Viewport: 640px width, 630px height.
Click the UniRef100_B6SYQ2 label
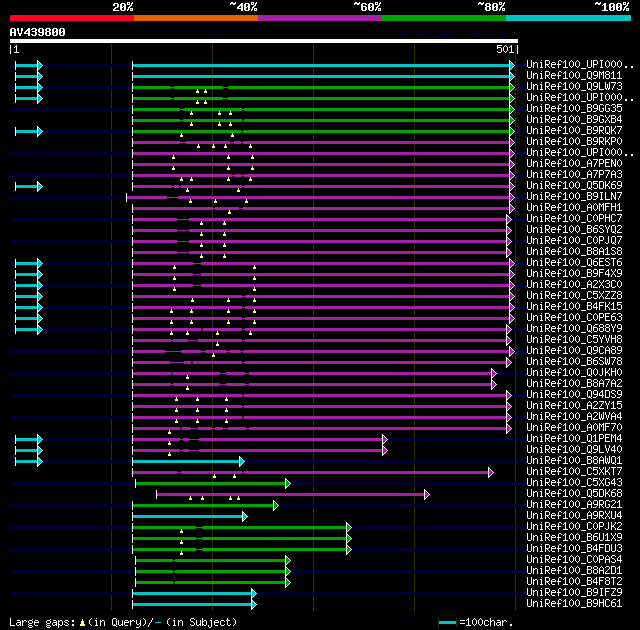tap(574, 230)
